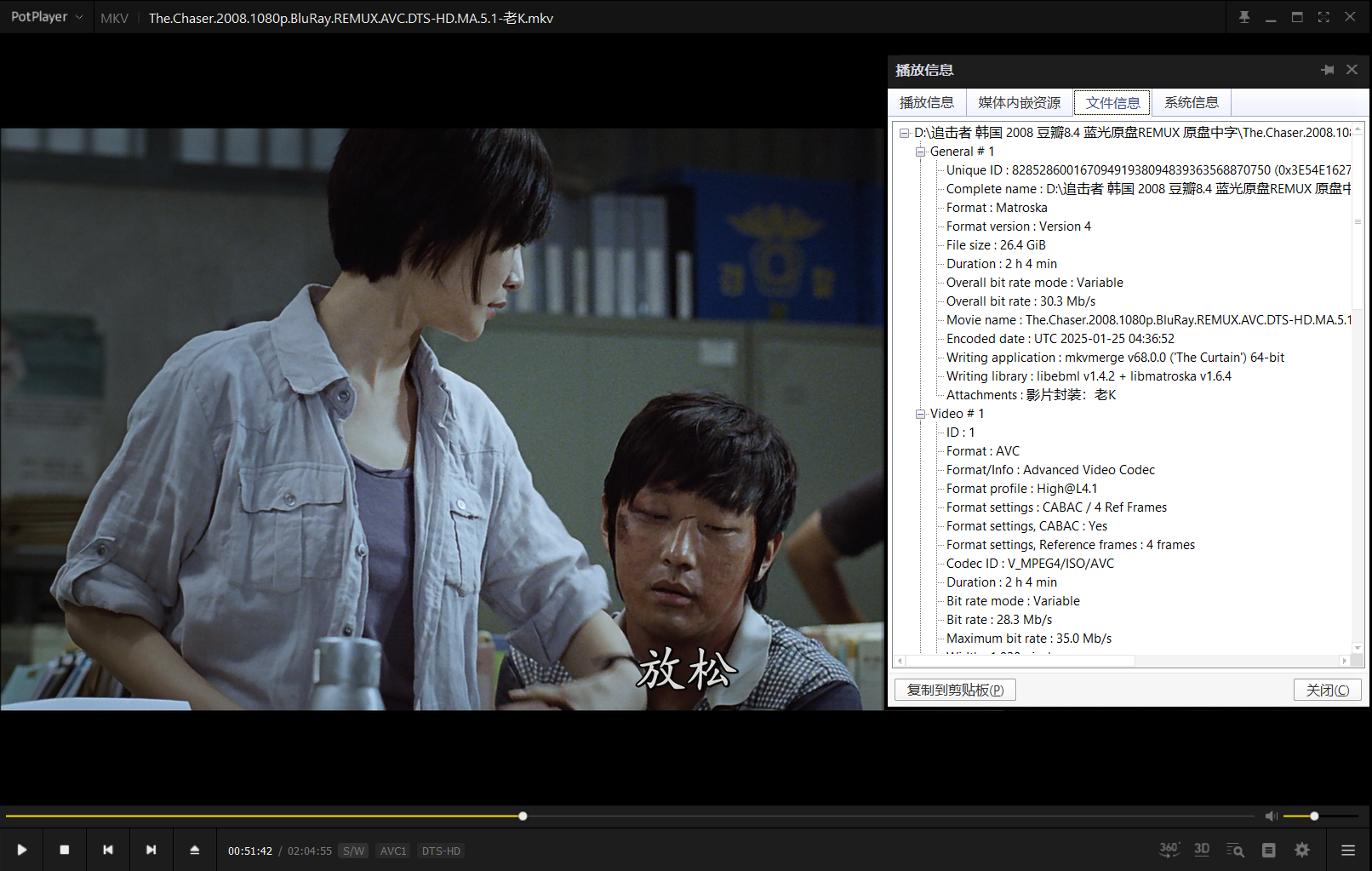1372x871 pixels.
Task: Select the 'Attachments' row
Action: pyautogui.click(x=1031, y=395)
